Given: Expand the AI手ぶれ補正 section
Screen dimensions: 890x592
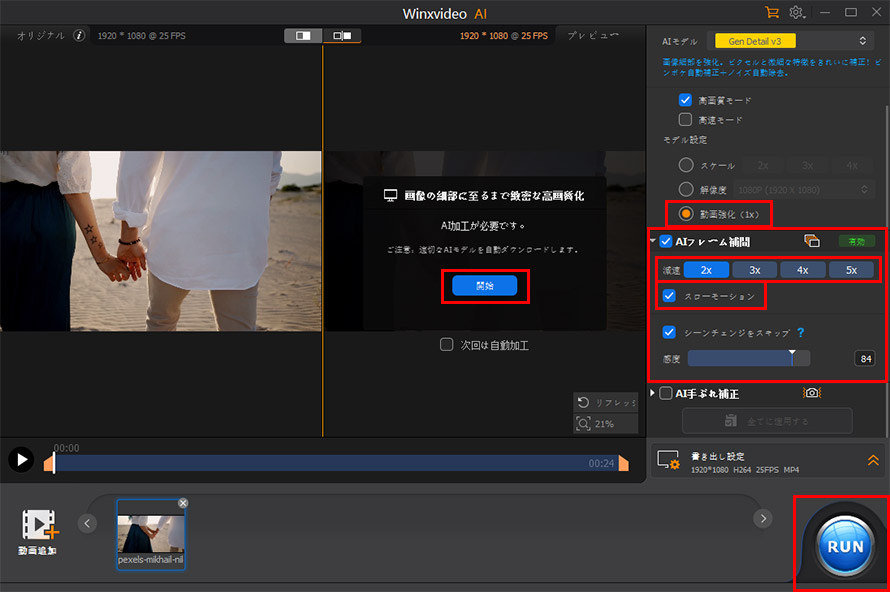Looking at the screenshot, I should point(652,393).
